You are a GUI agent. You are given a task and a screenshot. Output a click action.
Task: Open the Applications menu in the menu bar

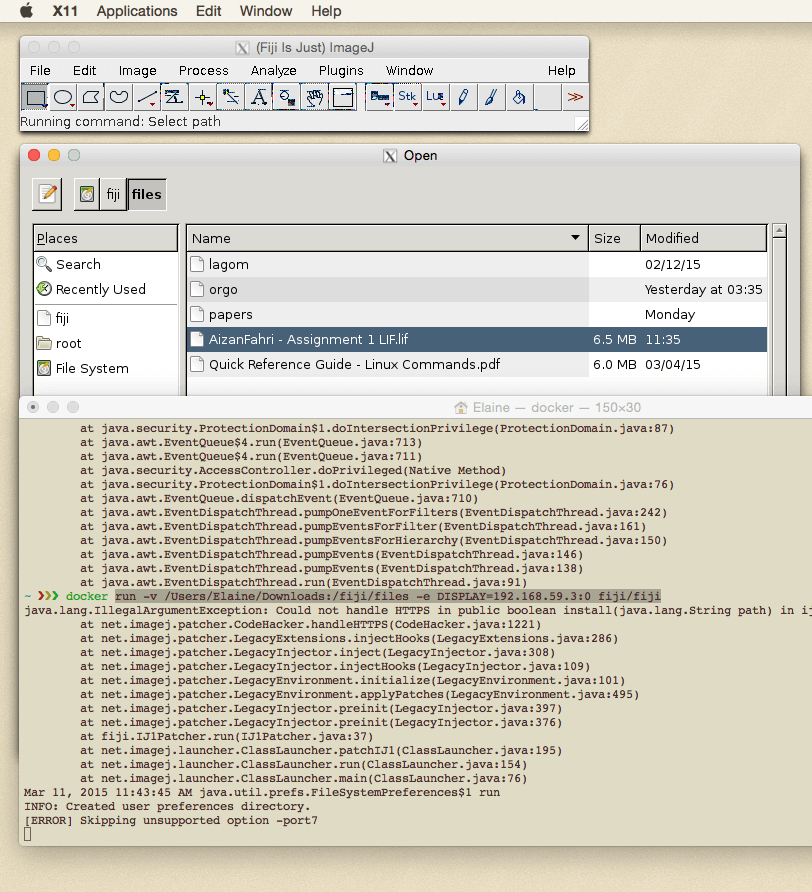[x=137, y=11]
